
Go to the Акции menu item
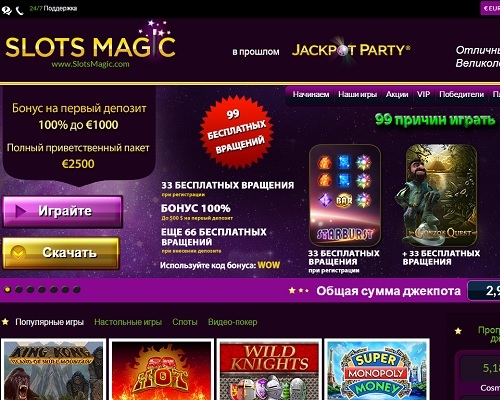coord(397,95)
